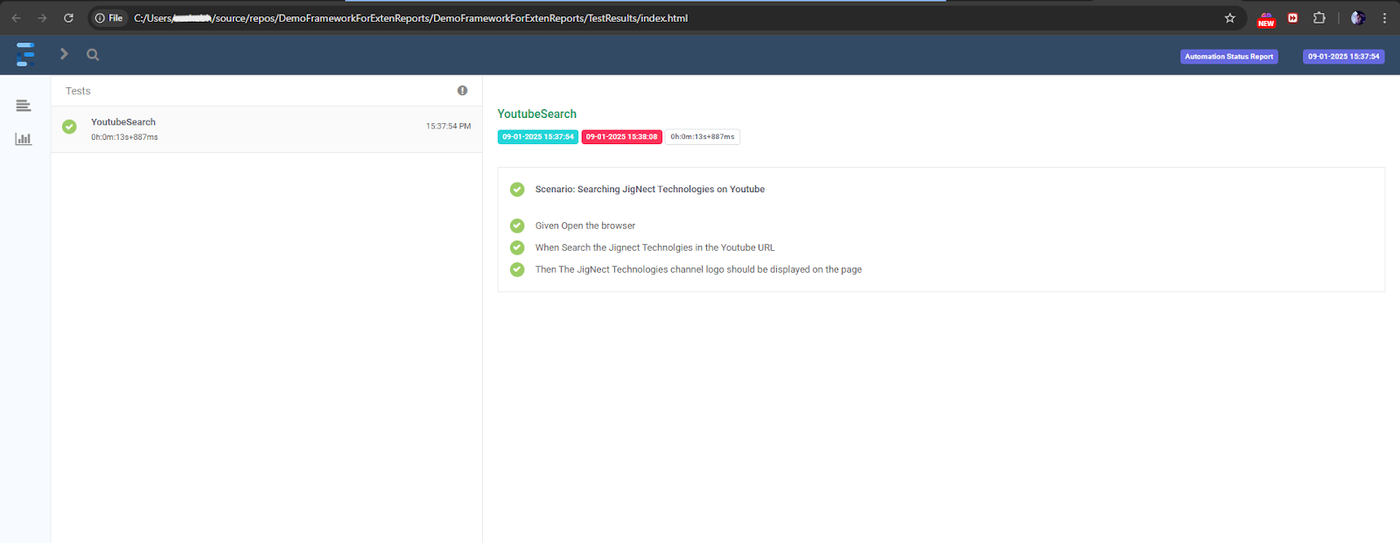Click the pass icon beside the Then step
Screen dimensions: 1400x543
point(517,269)
